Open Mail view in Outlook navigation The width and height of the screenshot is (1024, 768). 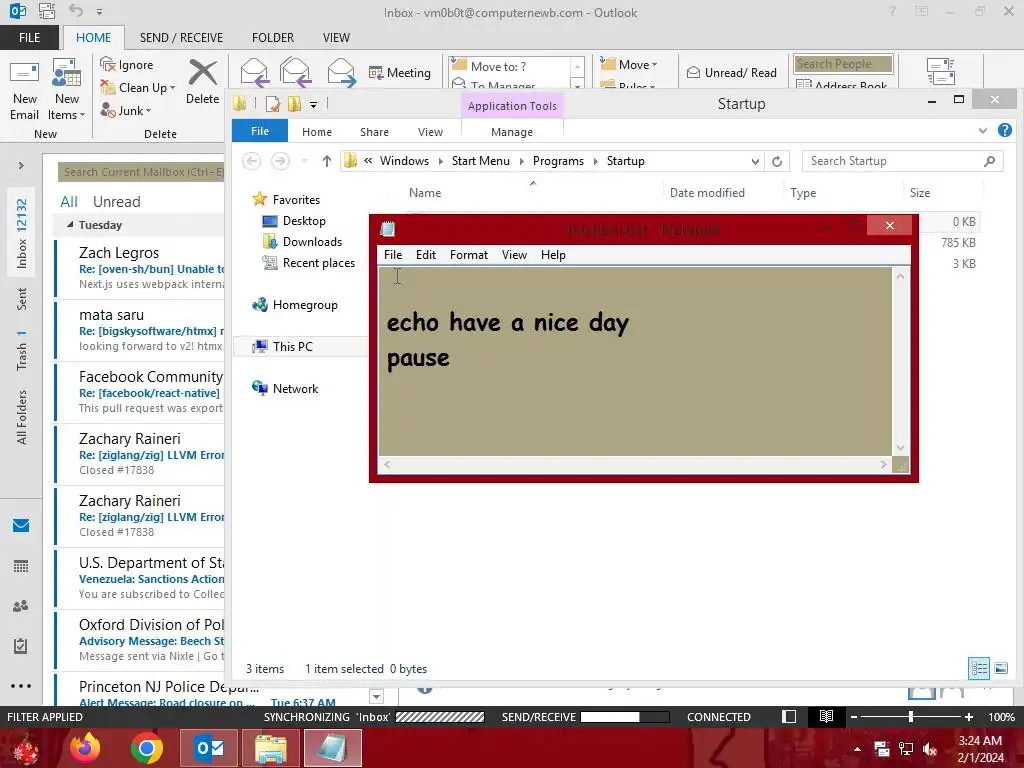pos(21,526)
